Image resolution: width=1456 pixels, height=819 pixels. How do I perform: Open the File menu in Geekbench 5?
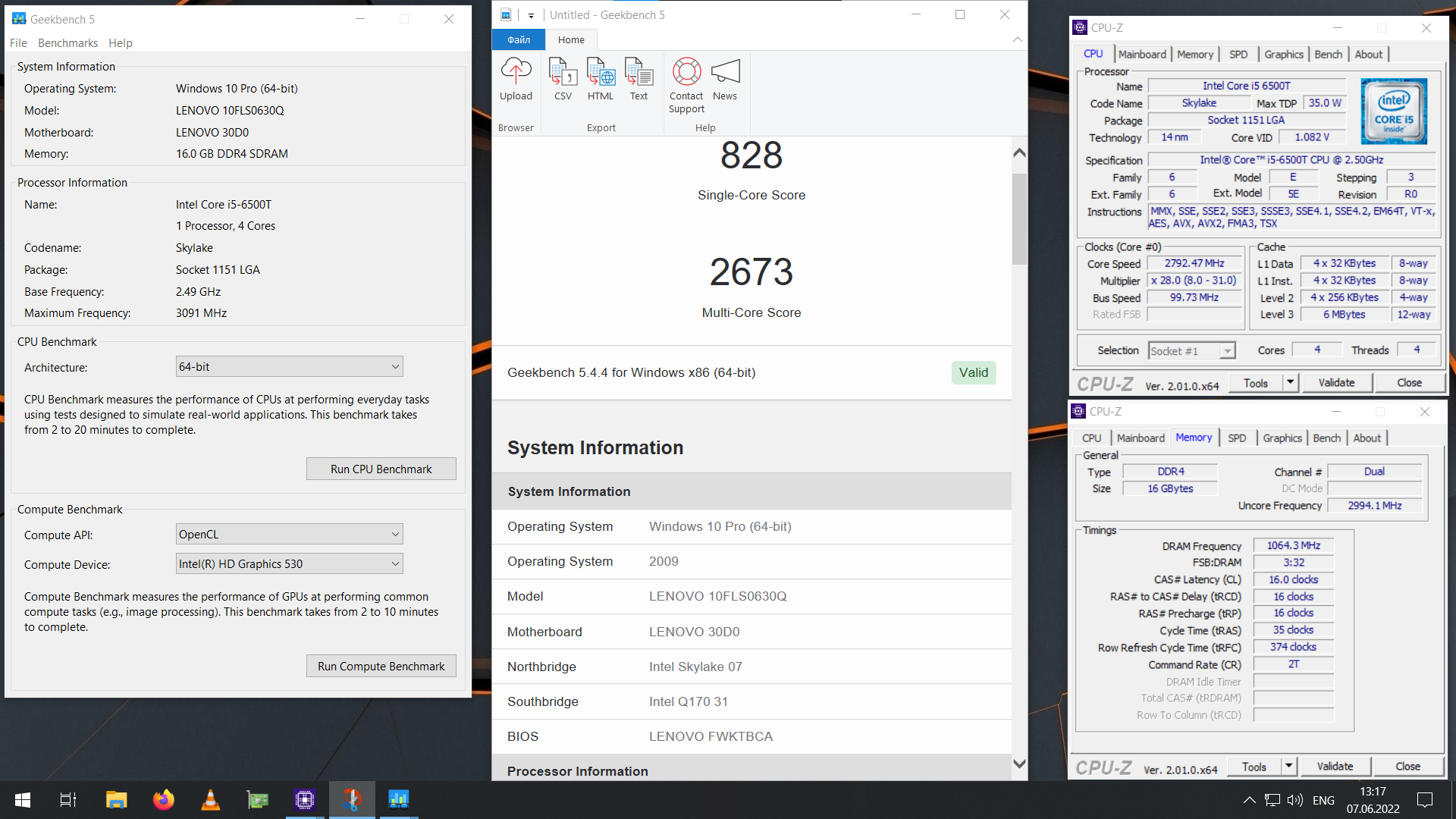pyautogui.click(x=18, y=43)
